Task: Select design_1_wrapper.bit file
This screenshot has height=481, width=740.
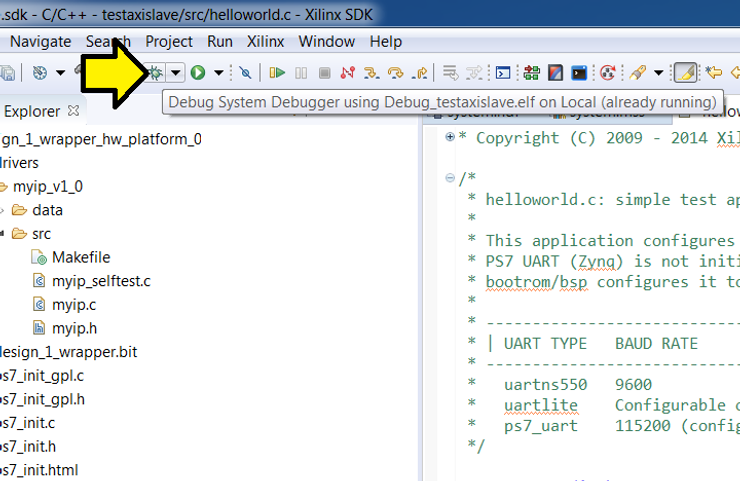Action: [68, 352]
